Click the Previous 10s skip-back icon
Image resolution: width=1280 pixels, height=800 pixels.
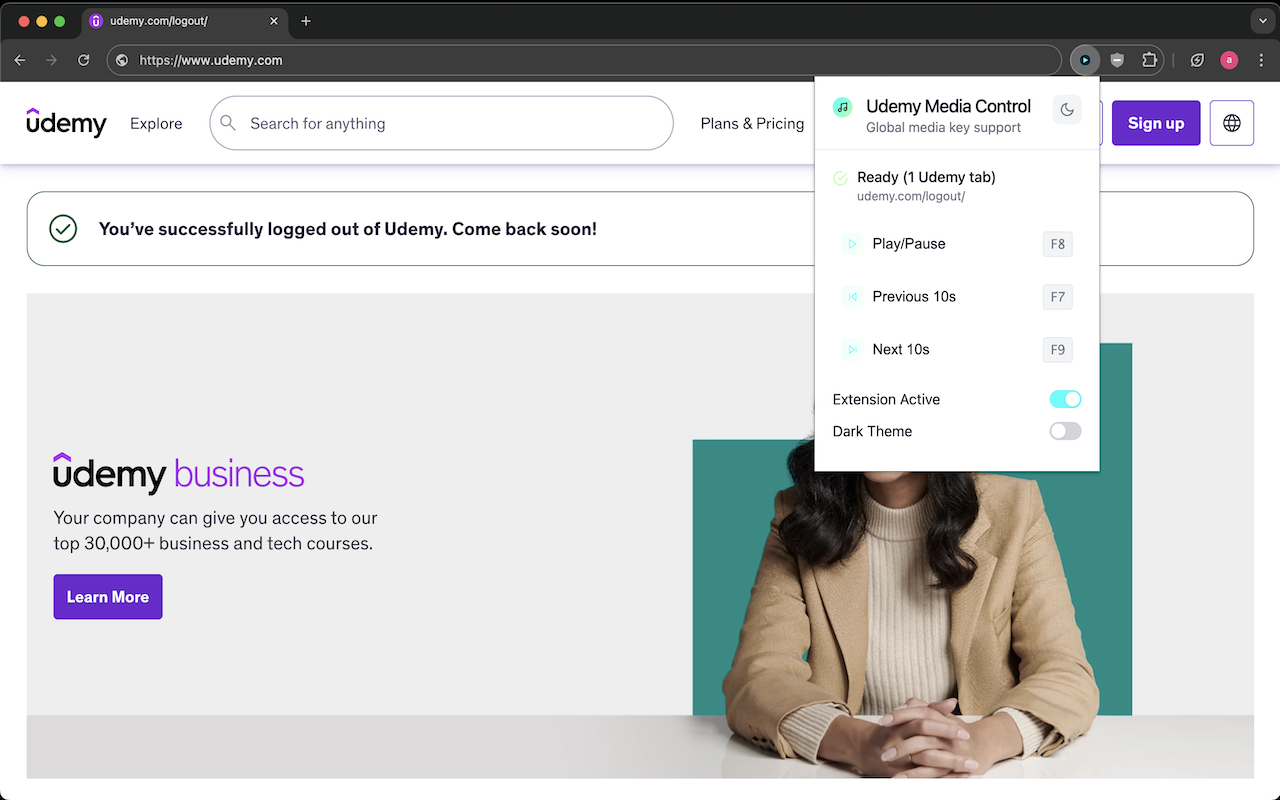[852, 297]
